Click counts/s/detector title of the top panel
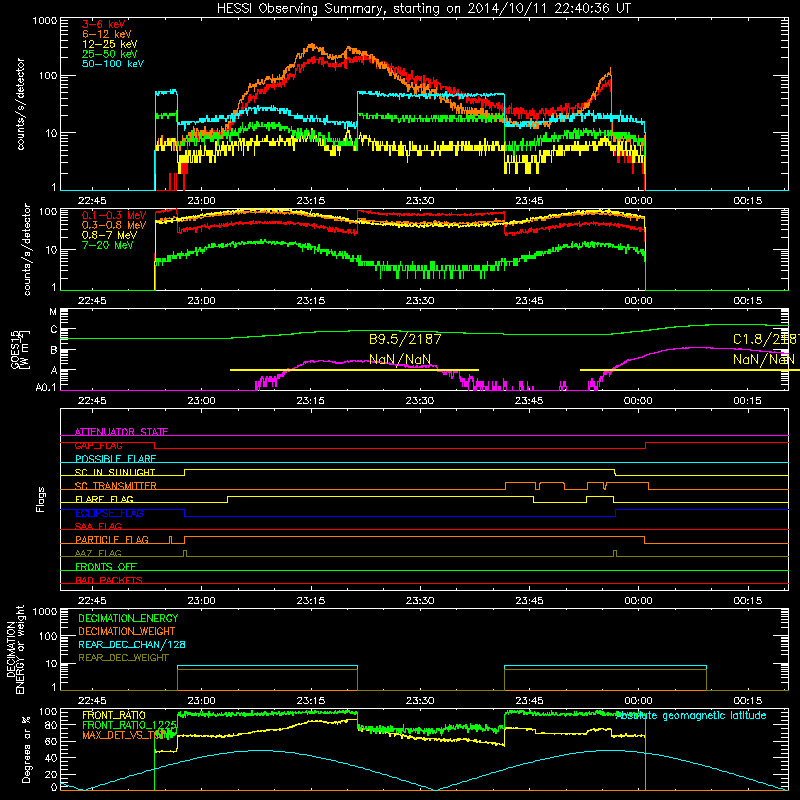 tap(20, 104)
